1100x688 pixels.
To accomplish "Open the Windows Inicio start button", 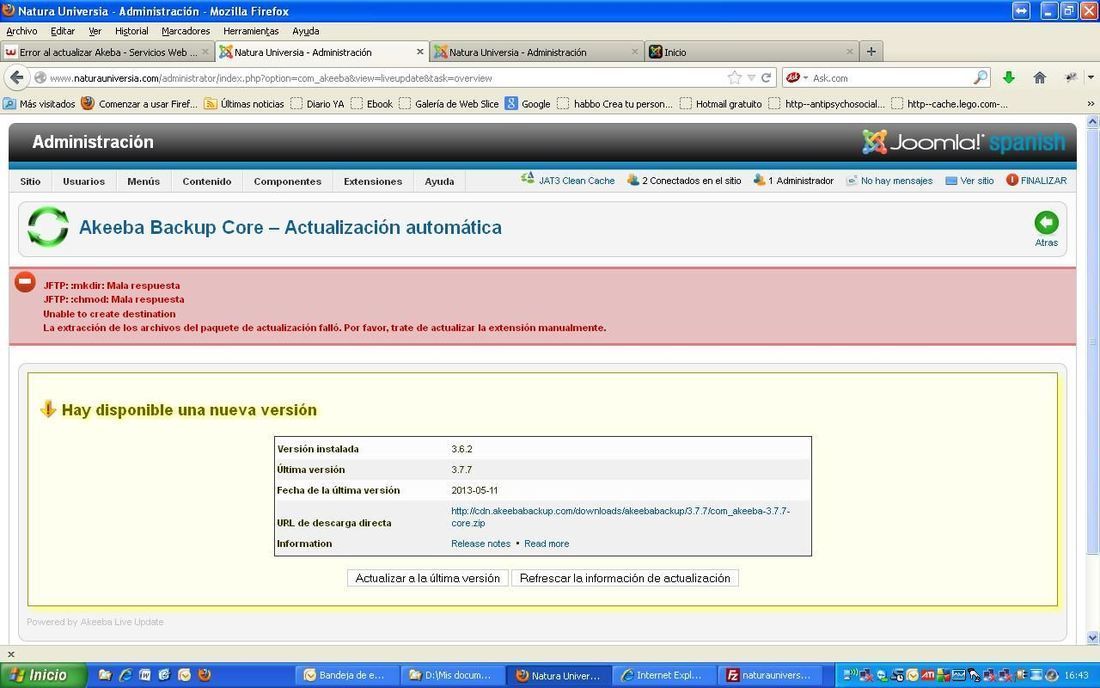I will (x=42, y=675).
